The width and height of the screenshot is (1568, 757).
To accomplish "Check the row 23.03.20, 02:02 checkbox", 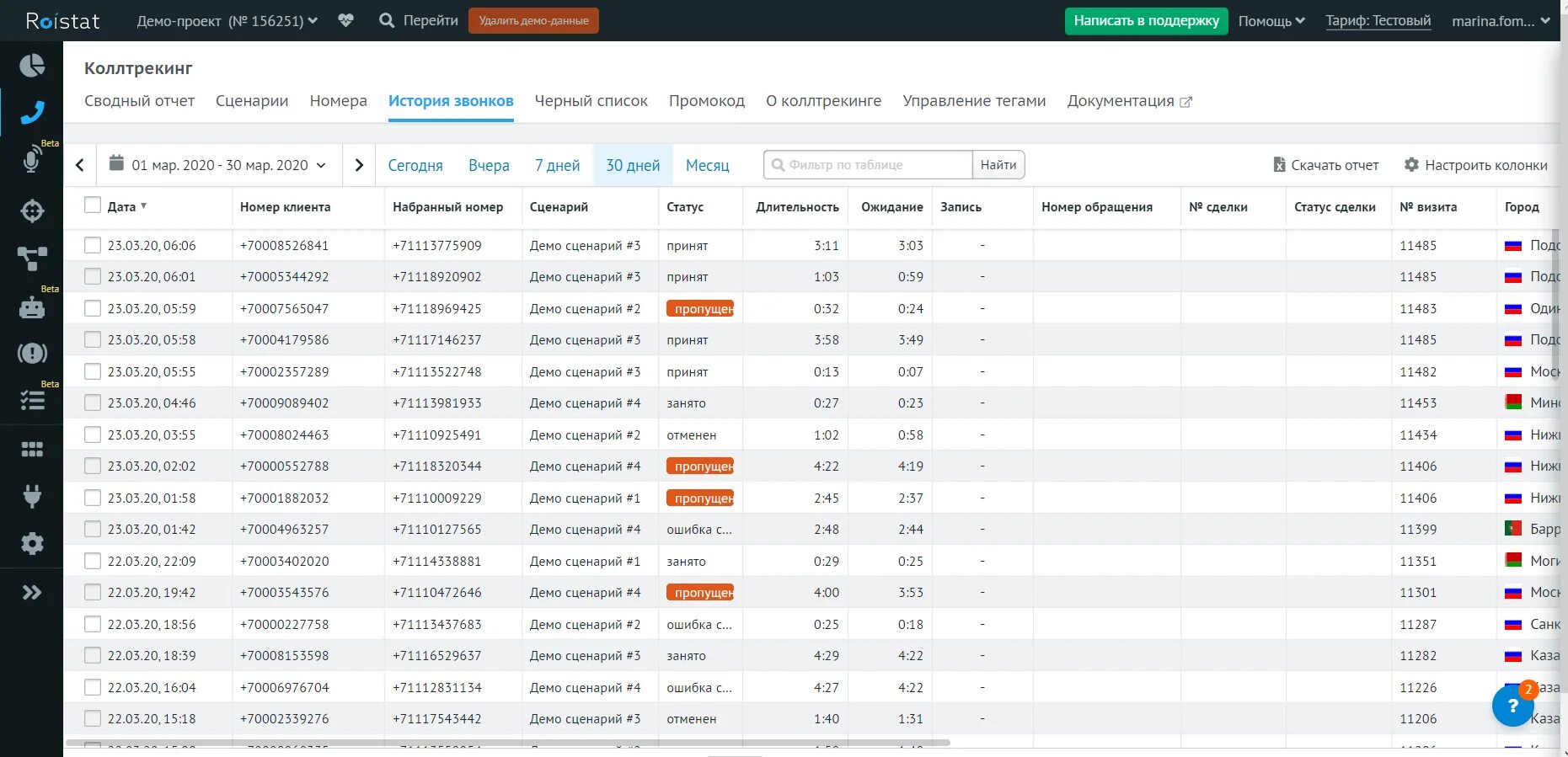I will pyautogui.click(x=93, y=466).
